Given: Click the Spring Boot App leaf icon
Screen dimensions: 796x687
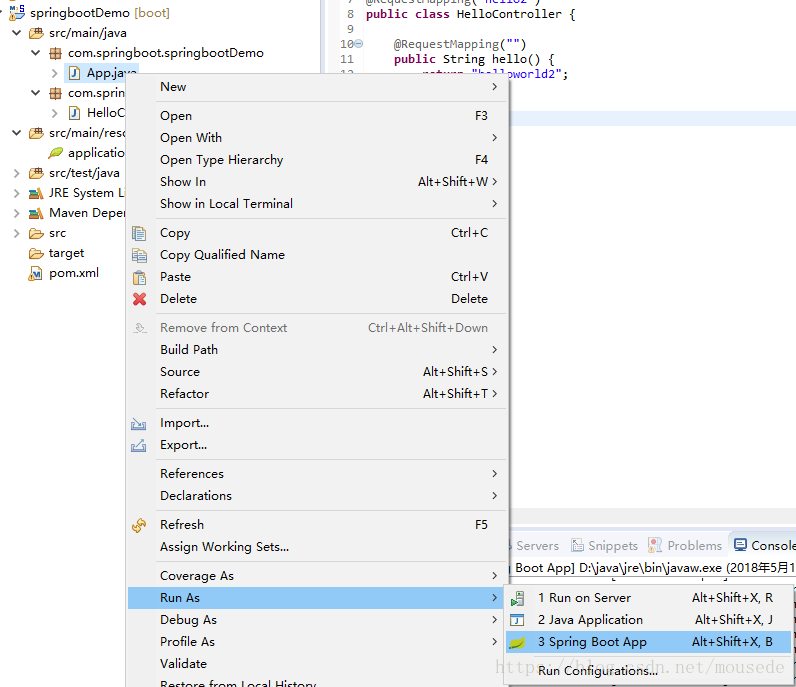Looking at the screenshot, I should pyautogui.click(x=518, y=642).
